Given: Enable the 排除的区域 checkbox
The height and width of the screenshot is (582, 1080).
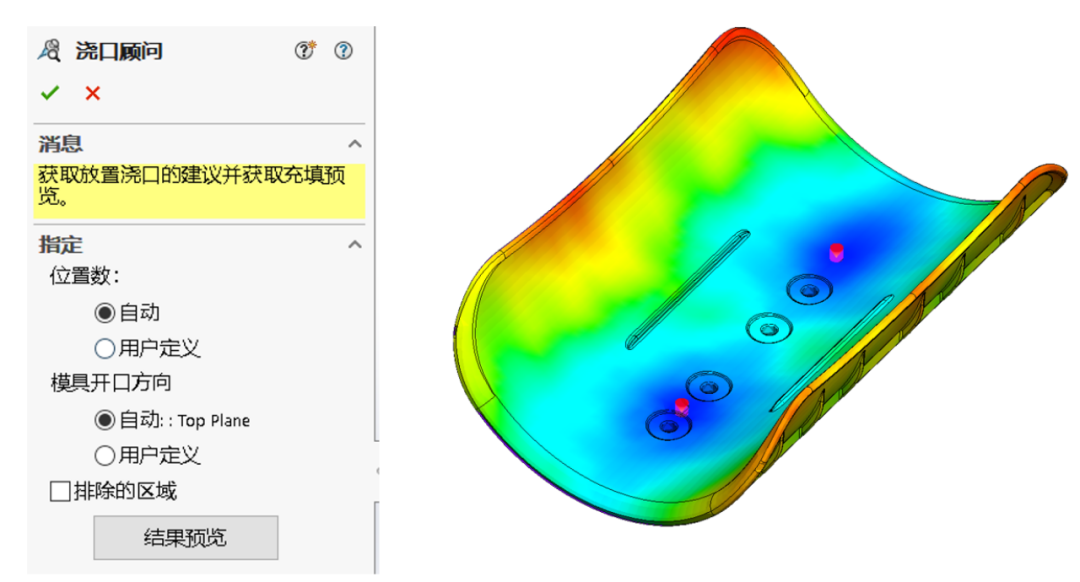Looking at the screenshot, I should coord(61,492).
